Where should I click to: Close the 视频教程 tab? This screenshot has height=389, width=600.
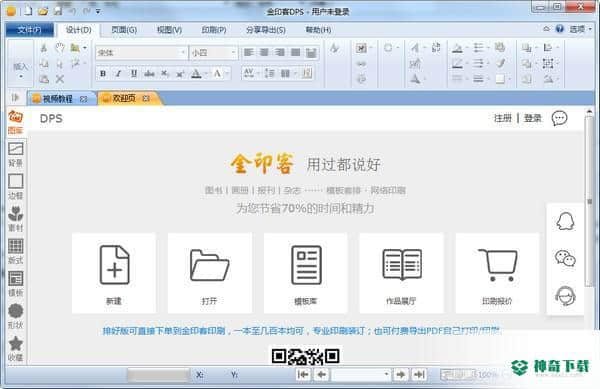point(83,99)
